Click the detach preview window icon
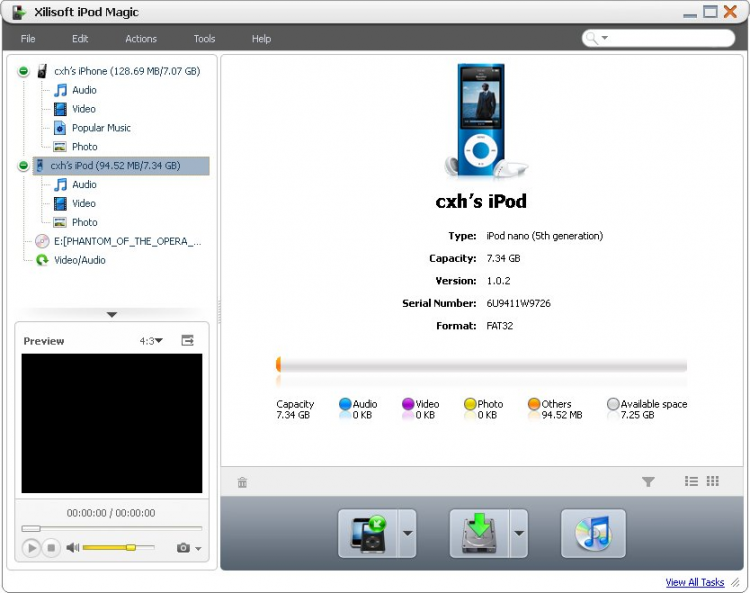The image size is (750, 593). coord(188,340)
